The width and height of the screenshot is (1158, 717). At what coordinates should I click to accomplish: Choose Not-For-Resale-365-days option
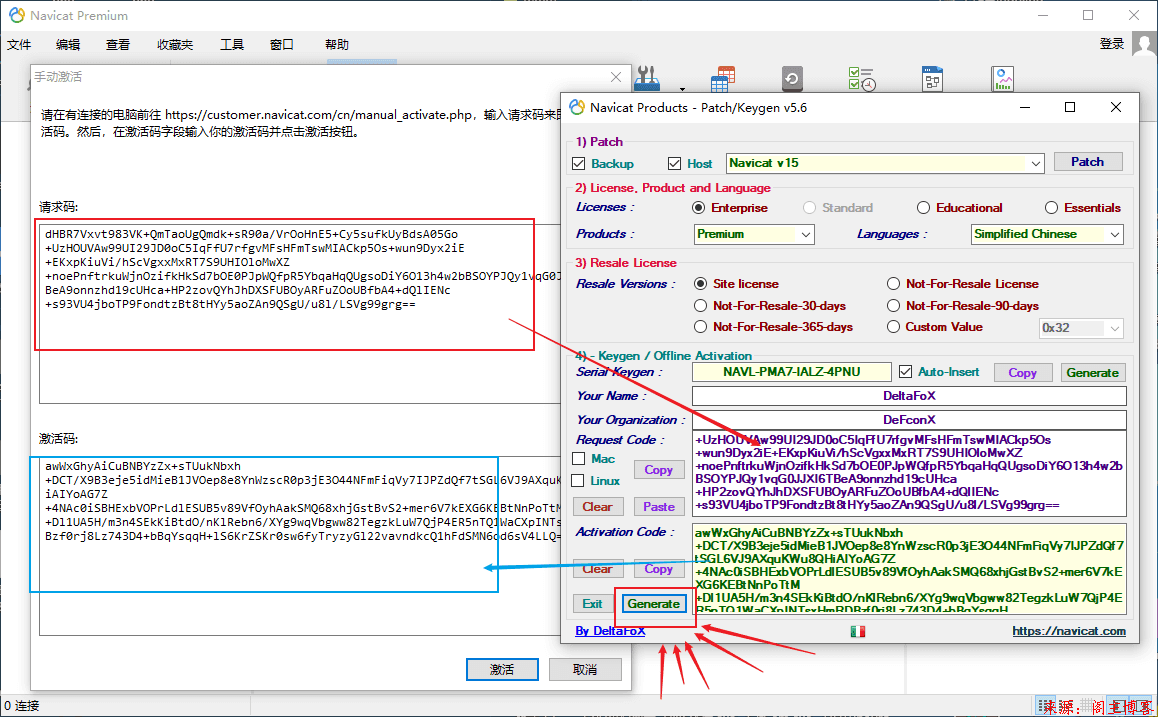[x=701, y=326]
